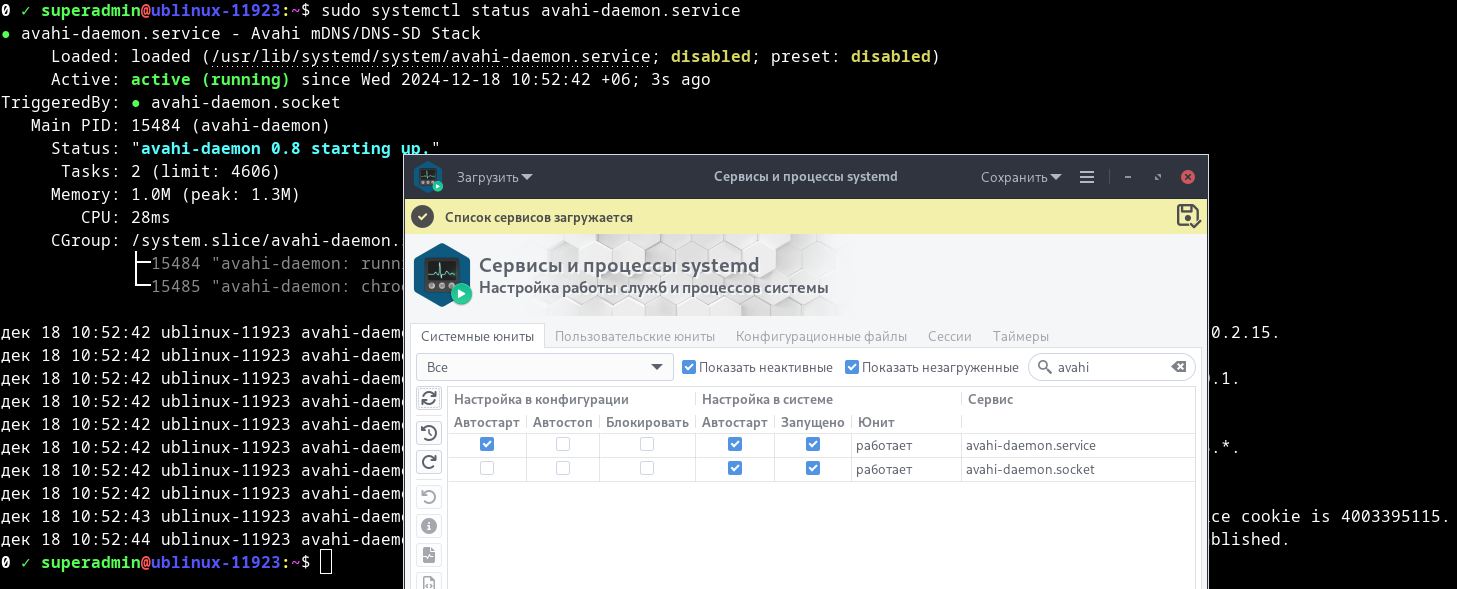
Task: Enable config Автостоп for avahi-daemon.socket
Action: tap(563, 468)
